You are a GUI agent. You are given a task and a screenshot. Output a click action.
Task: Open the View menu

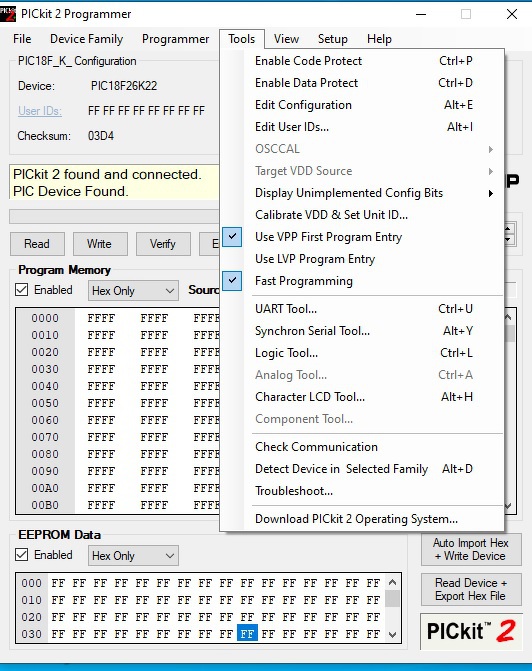286,39
